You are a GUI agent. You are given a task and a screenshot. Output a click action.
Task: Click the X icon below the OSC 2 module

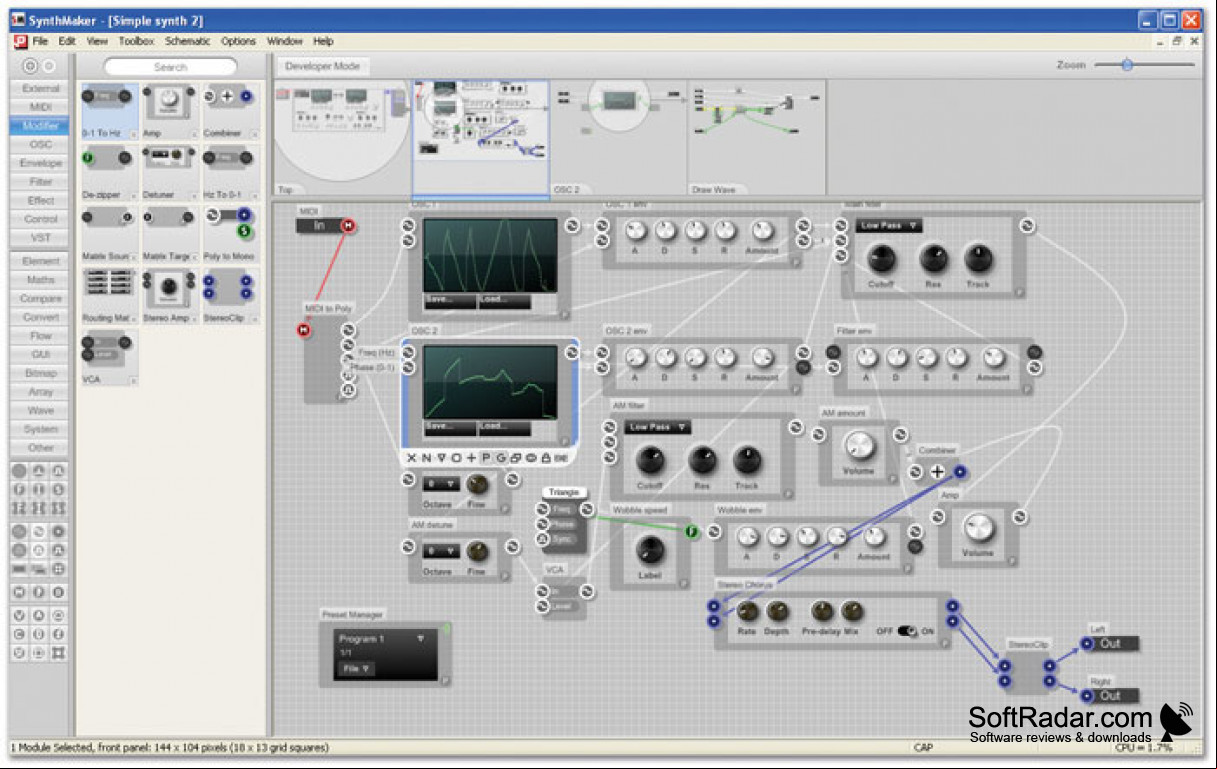tap(410, 458)
